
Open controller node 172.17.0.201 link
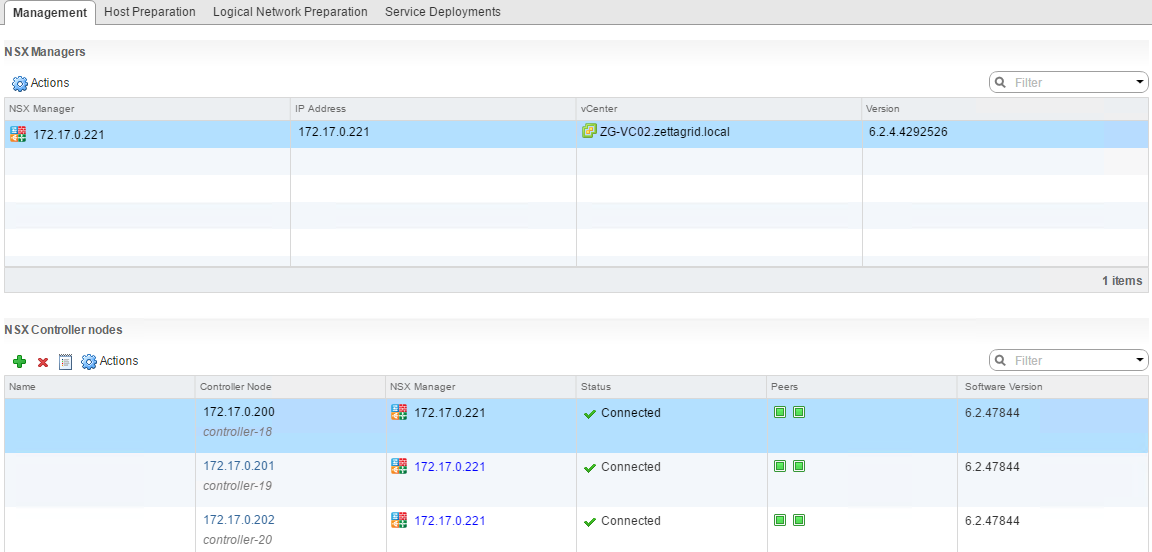tap(239, 465)
